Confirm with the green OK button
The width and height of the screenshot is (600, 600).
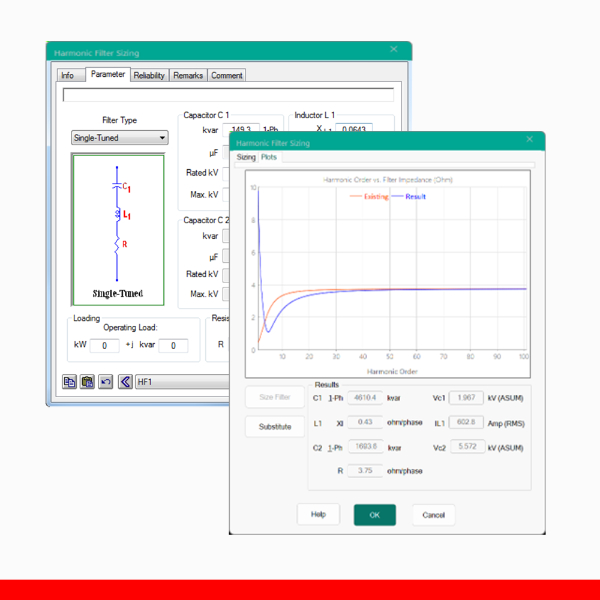coord(374,514)
